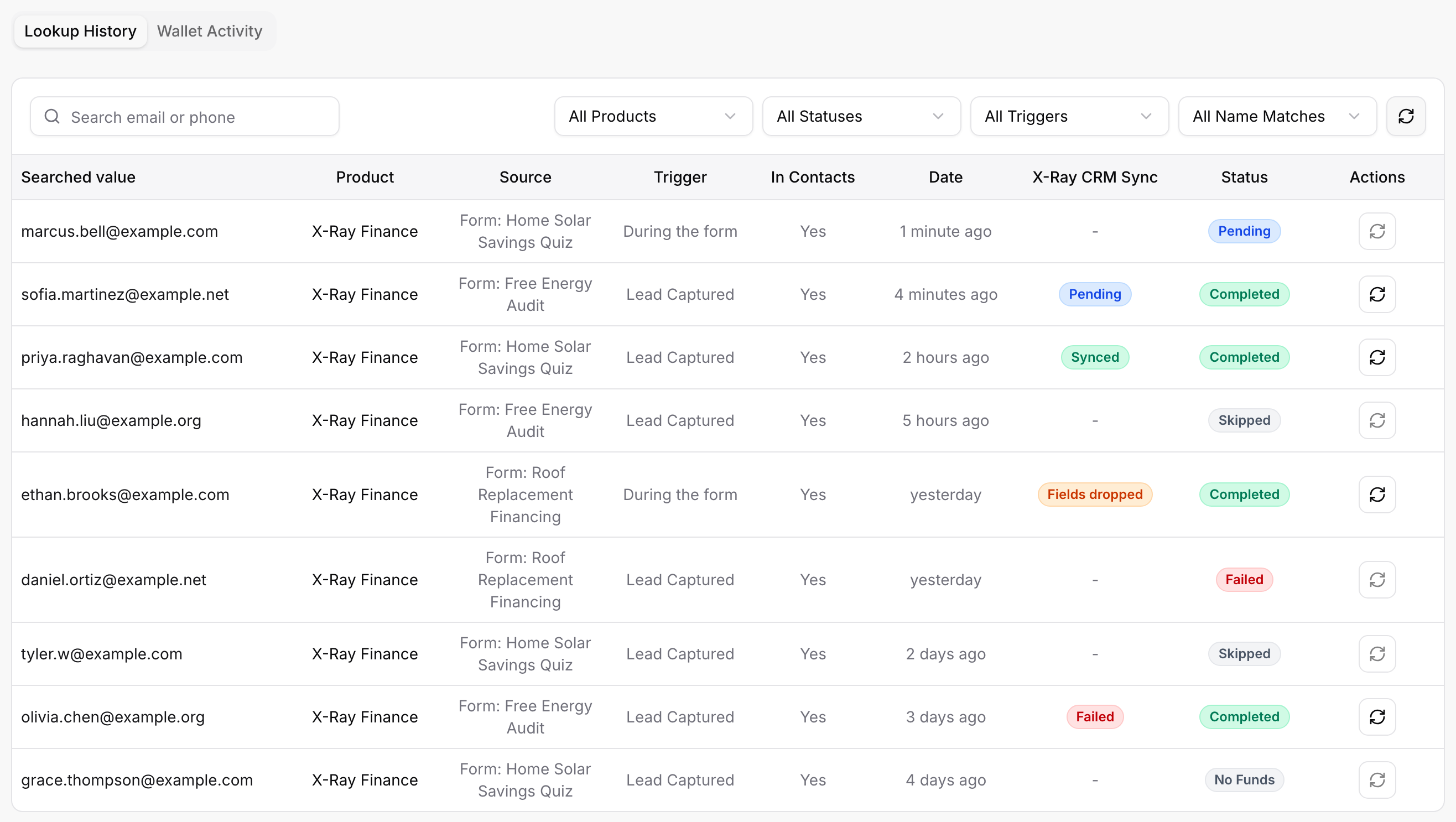This screenshot has height=822, width=1456.
Task: Focus the Search email or phone field
Action: (x=185, y=117)
